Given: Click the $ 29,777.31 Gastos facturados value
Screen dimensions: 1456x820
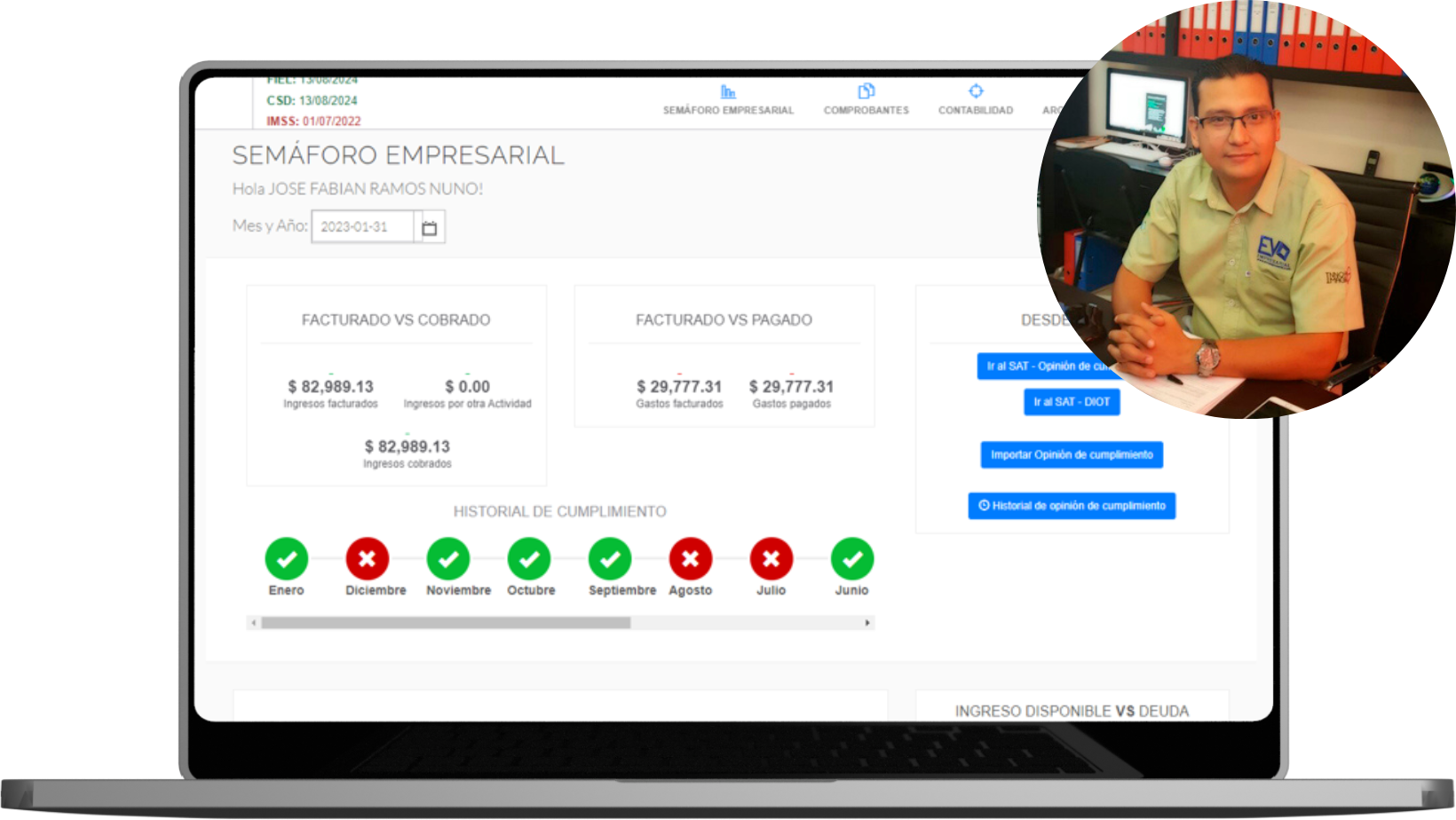Looking at the screenshot, I should tap(679, 387).
